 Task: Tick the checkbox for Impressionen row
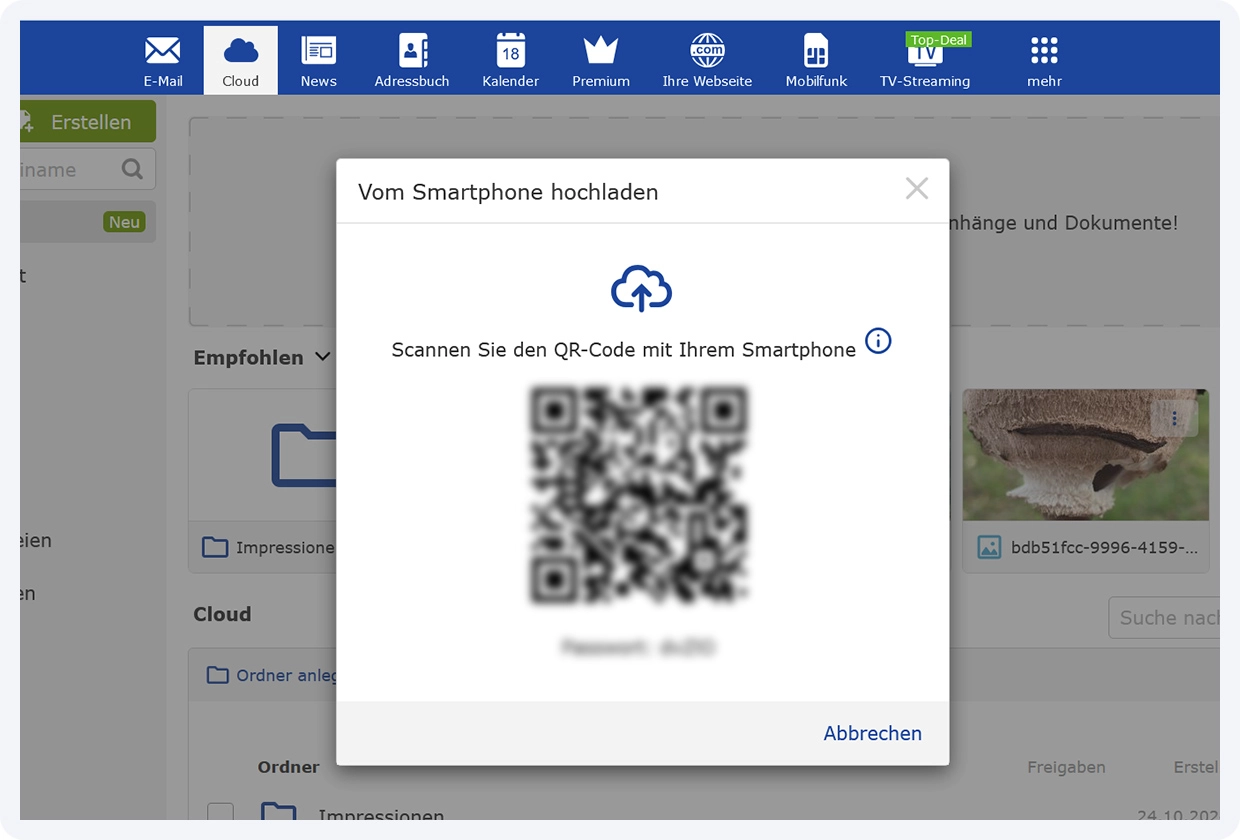(x=220, y=812)
